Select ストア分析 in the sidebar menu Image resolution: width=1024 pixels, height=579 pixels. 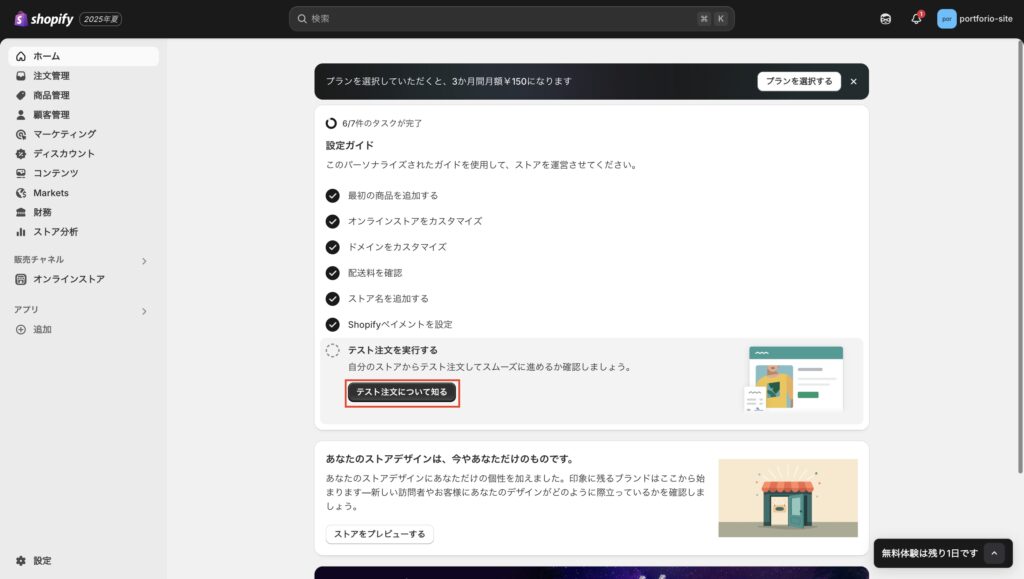(55, 232)
